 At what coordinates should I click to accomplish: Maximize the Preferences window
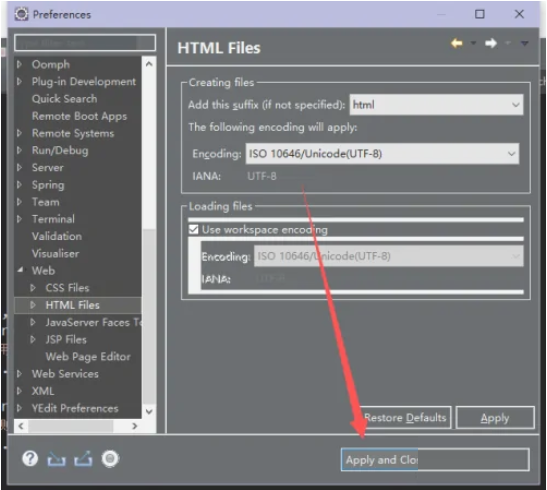pyautogui.click(x=480, y=14)
